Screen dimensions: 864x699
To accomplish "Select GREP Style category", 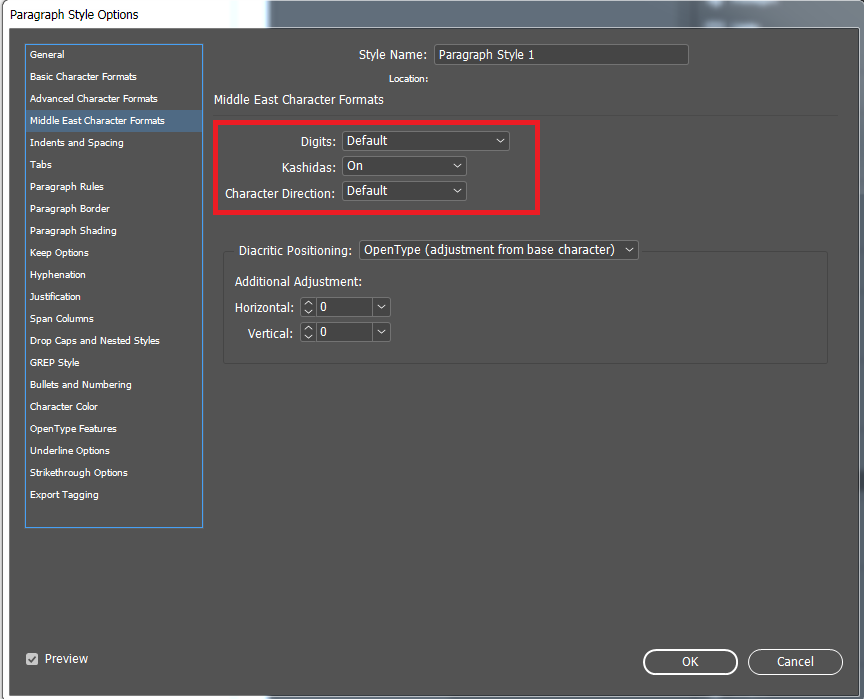I will [114, 363].
